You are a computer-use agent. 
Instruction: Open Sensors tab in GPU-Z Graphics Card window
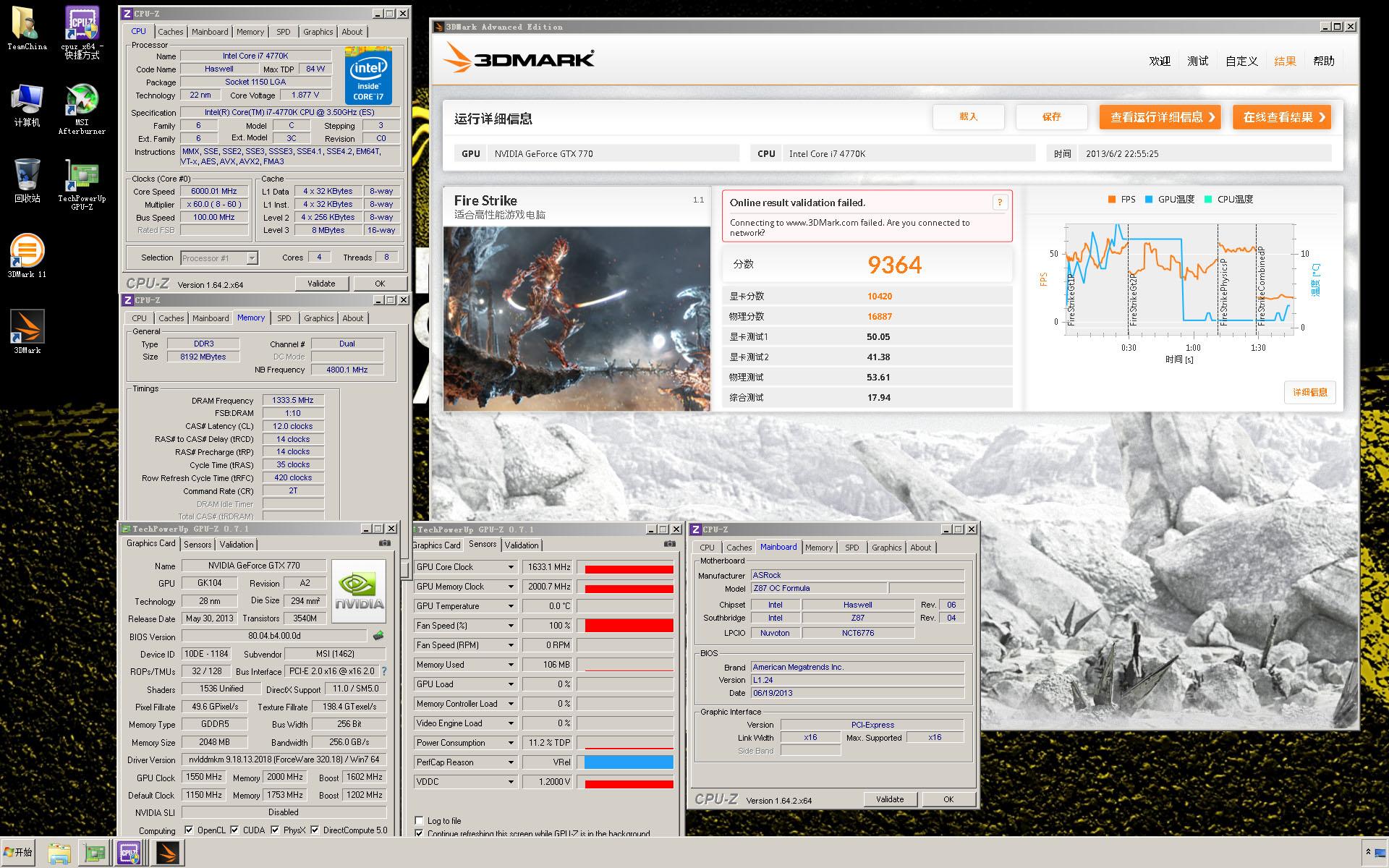click(197, 545)
